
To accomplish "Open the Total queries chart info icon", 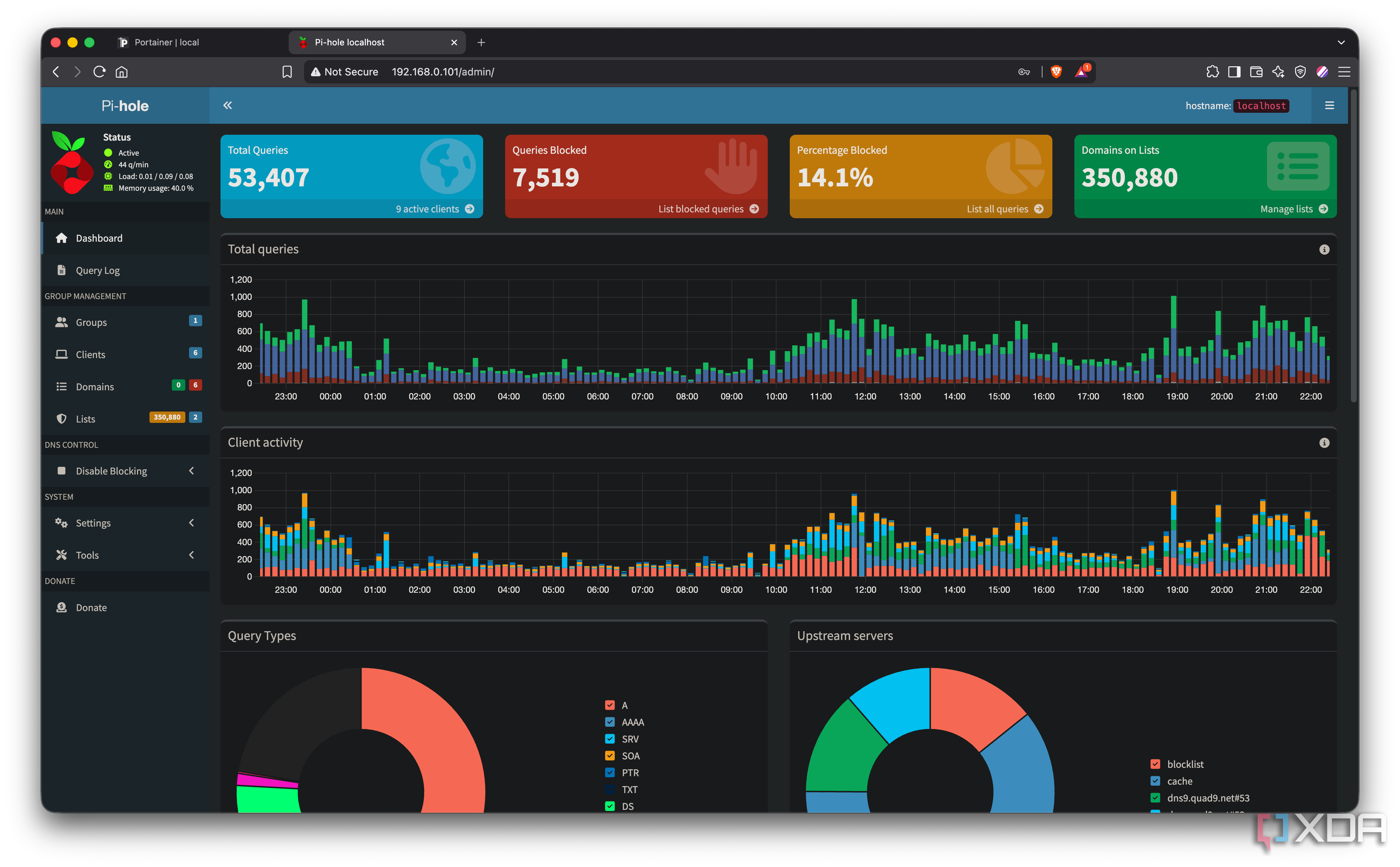I will click(x=1324, y=249).
